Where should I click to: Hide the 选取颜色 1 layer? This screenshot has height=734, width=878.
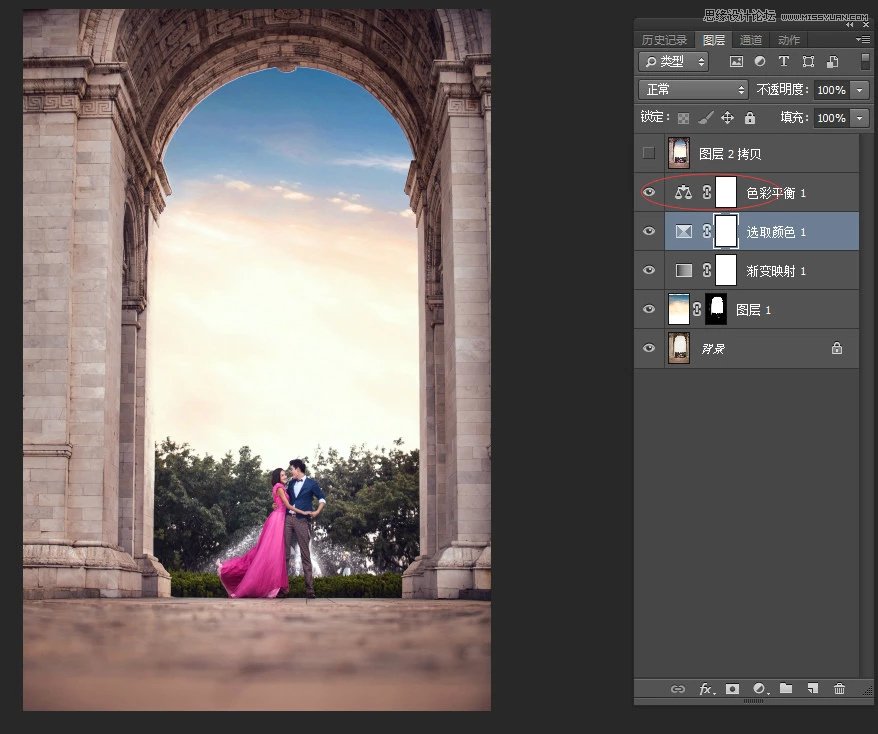649,231
